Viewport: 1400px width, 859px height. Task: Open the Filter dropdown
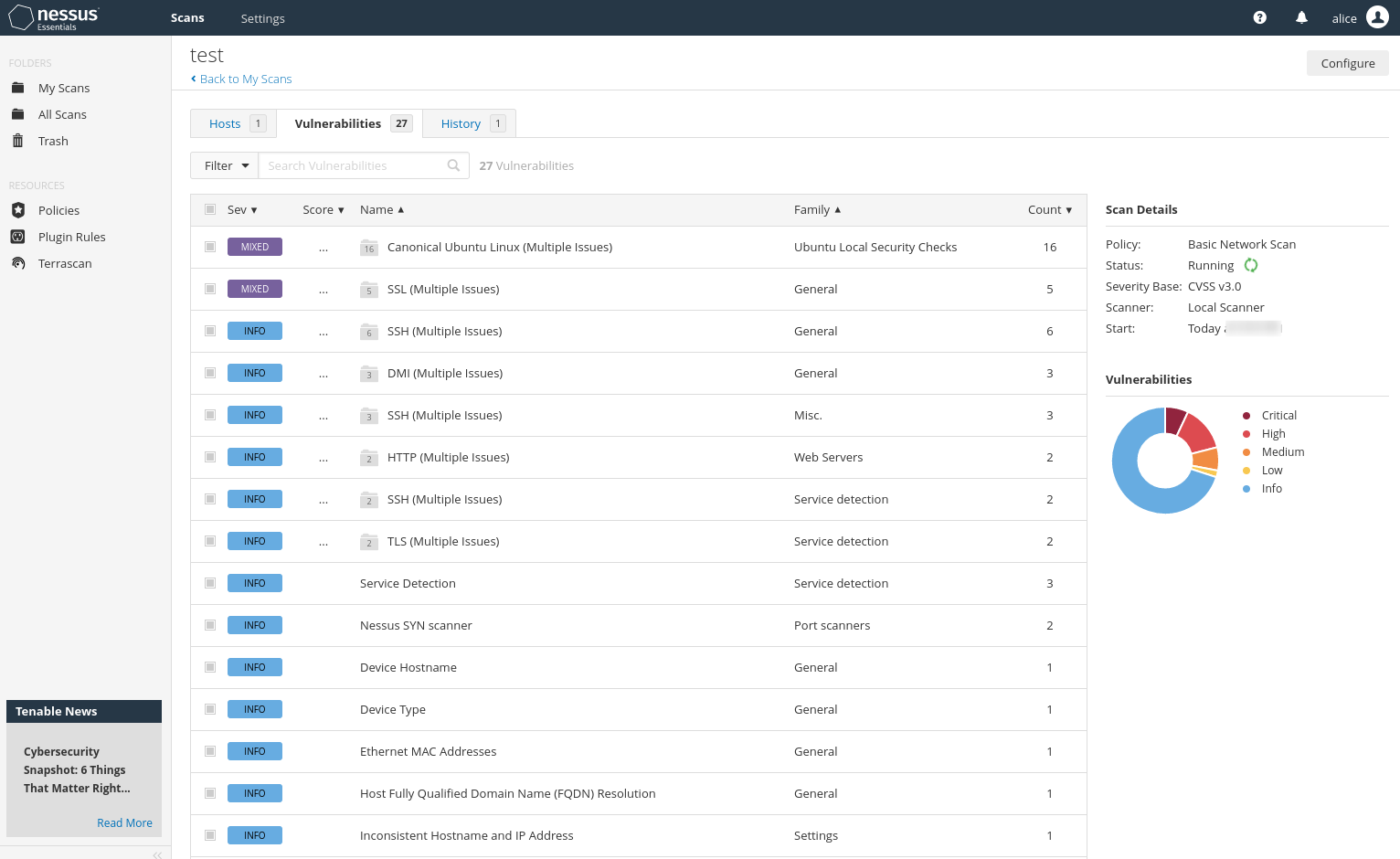point(225,165)
